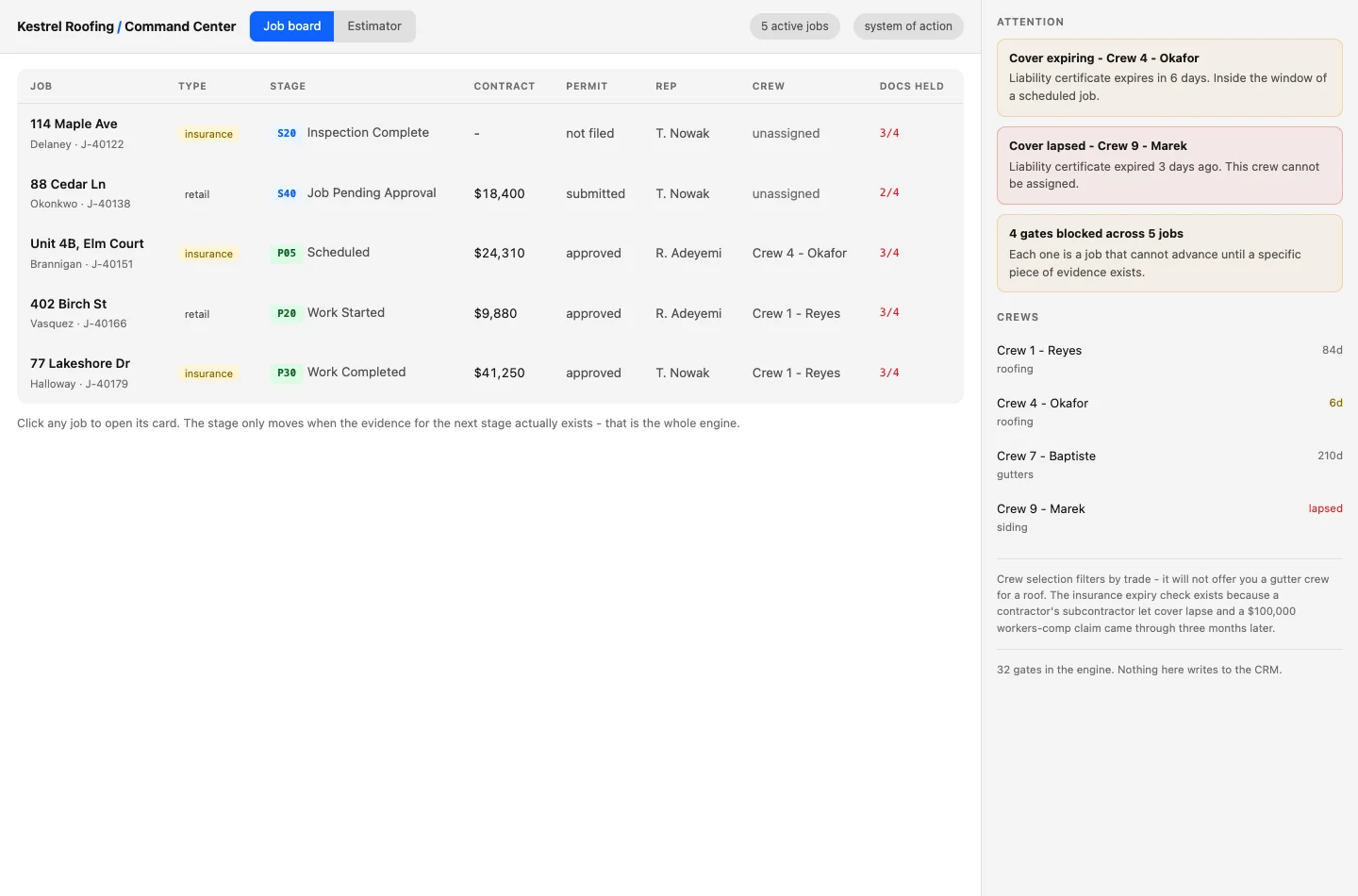Click the $24,310 contract amount
Image resolution: width=1358 pixels, height=896 pixels.
(x=499, y=253)
